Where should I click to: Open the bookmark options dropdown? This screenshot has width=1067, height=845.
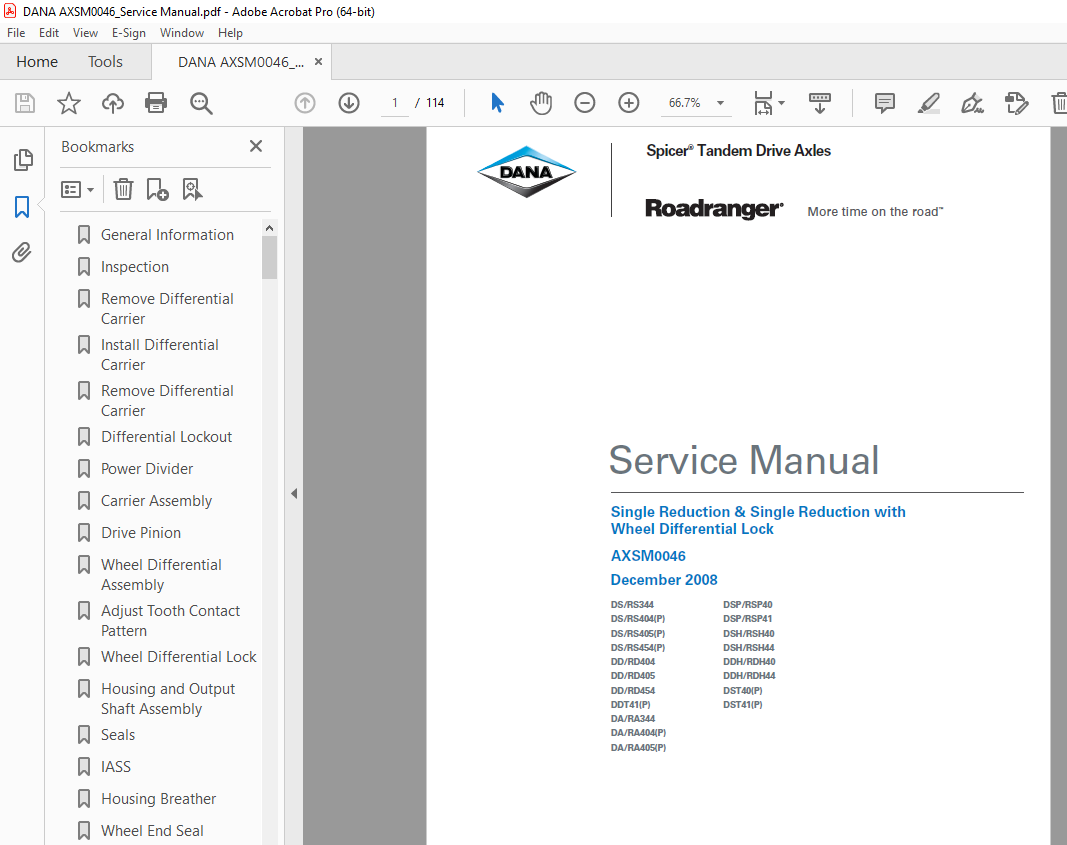(77, 189)
